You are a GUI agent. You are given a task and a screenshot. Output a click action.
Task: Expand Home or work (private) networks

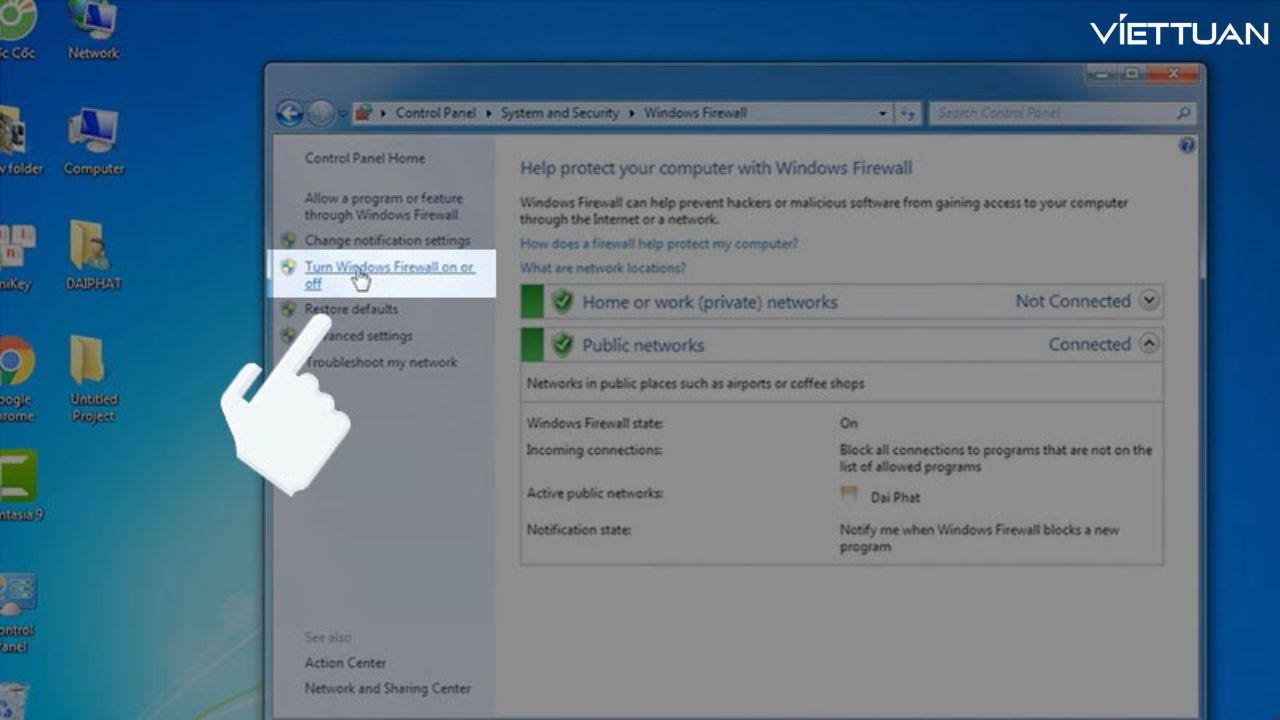pyautogui.click(x=1149, y=301)
